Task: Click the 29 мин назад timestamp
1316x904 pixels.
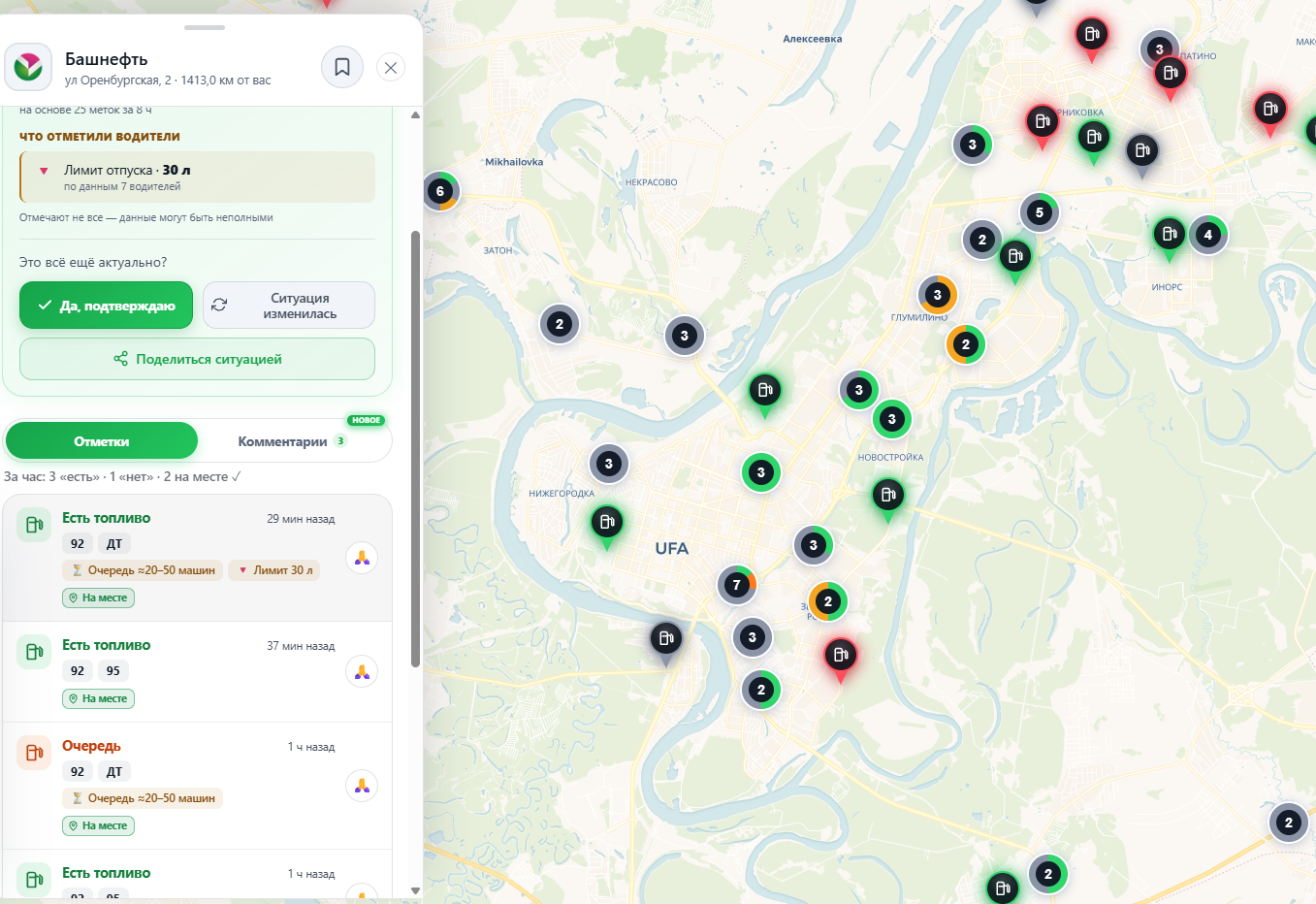Action: click(x=301, y=519)
